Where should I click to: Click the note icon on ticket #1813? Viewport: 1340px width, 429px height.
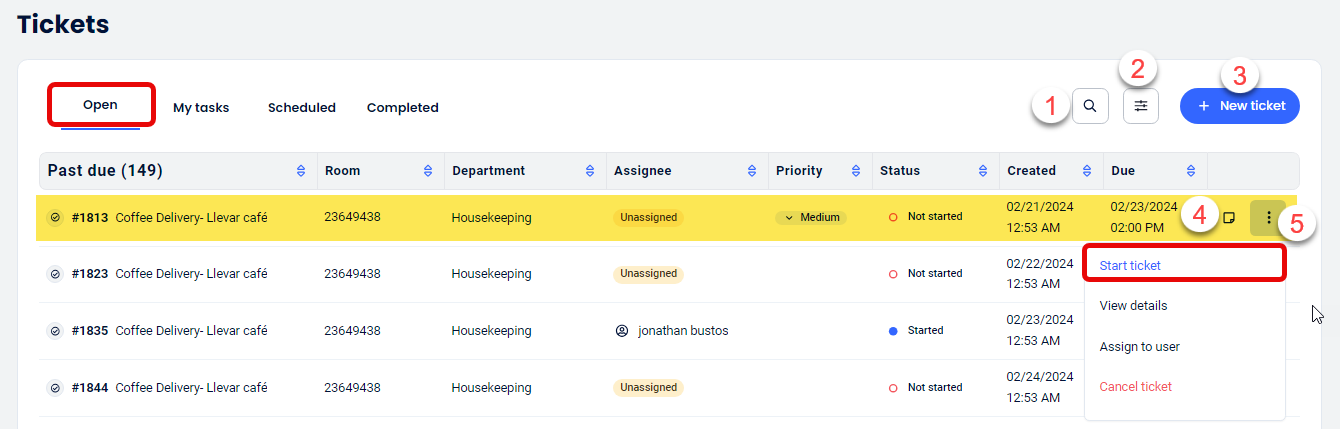point(1230,217)
